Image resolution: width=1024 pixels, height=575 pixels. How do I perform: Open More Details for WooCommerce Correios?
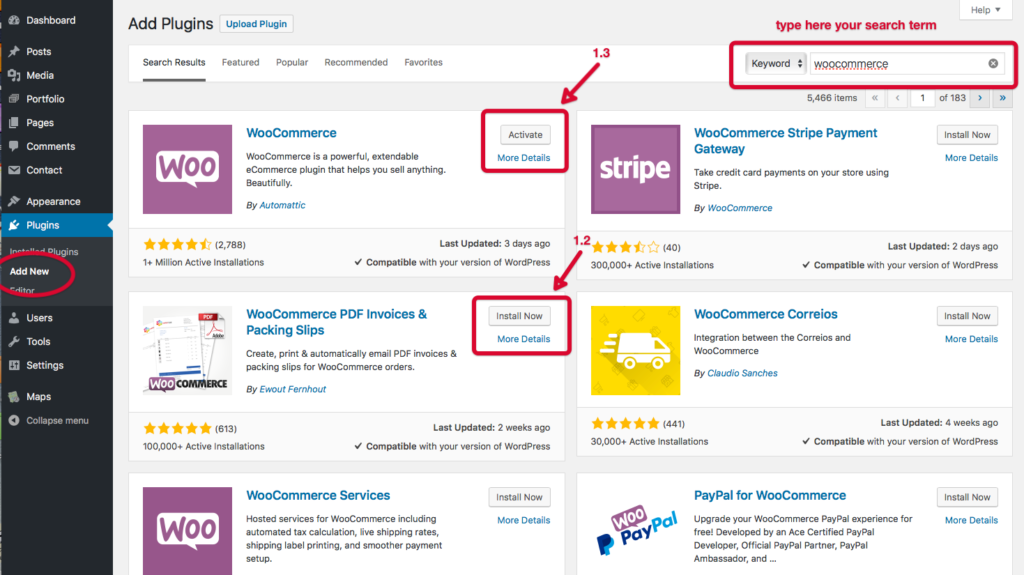coord(971,339)
